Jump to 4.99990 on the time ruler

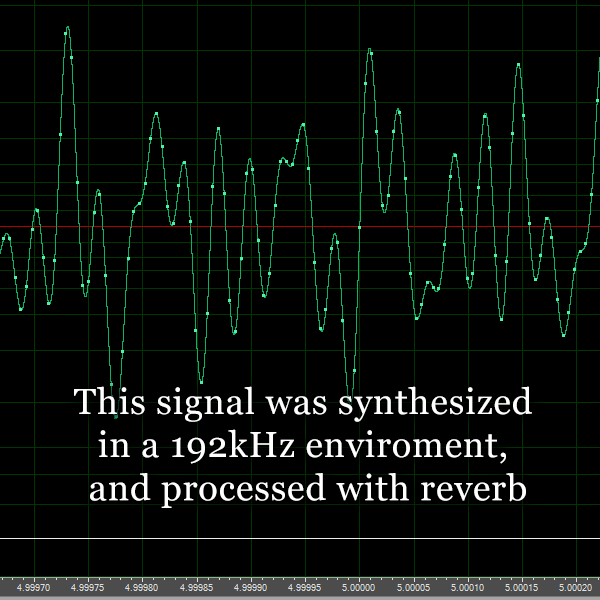click(250, 589)
